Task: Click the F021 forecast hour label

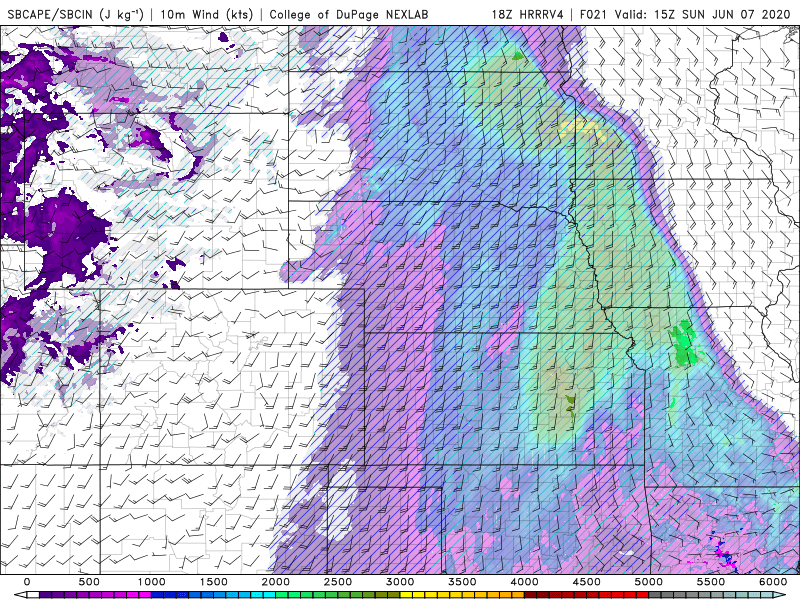Action: coord(595,14)
